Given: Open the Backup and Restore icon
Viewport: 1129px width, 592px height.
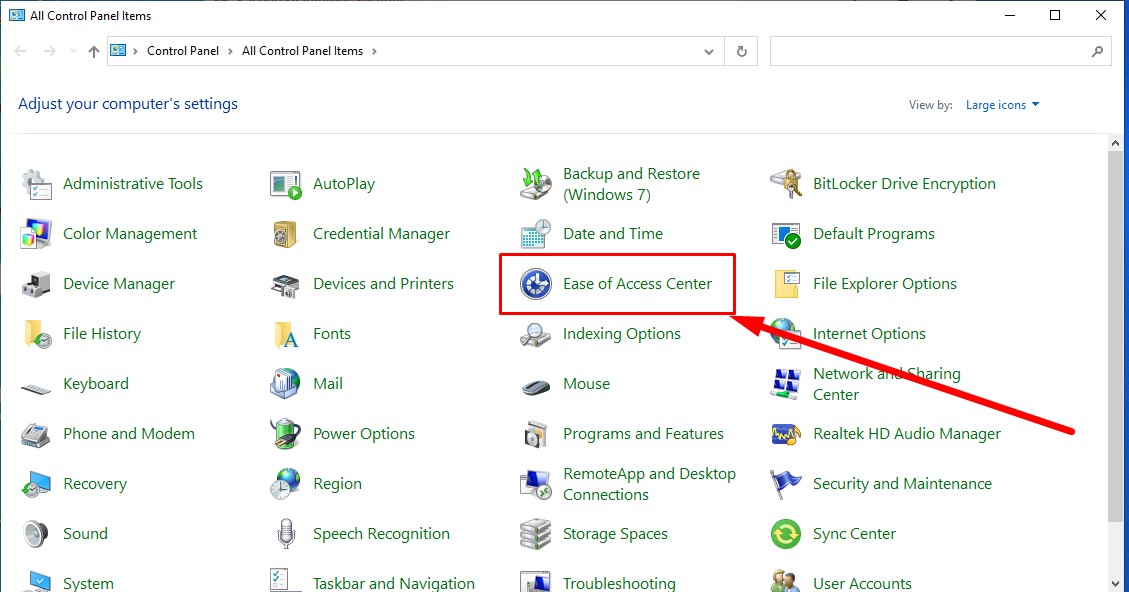Looking at the screenshot, I should (536, 184).
